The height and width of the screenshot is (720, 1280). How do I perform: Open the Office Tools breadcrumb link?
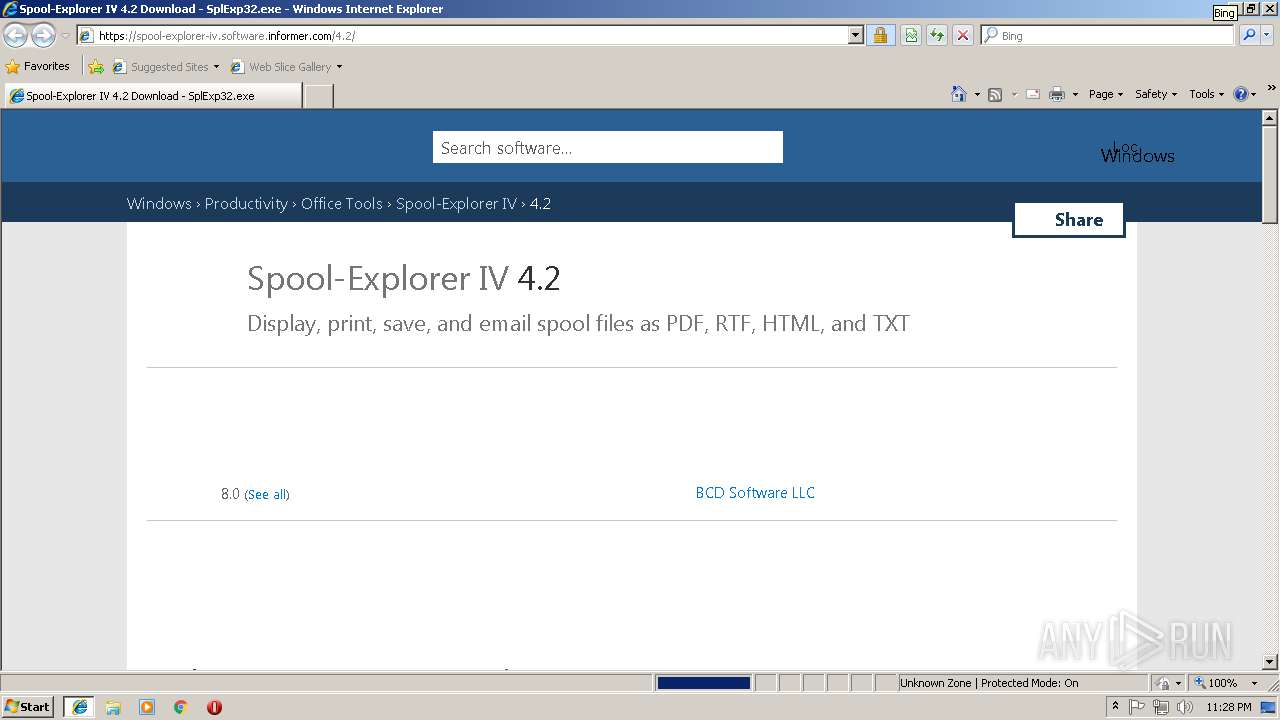(x=342, y=203)
